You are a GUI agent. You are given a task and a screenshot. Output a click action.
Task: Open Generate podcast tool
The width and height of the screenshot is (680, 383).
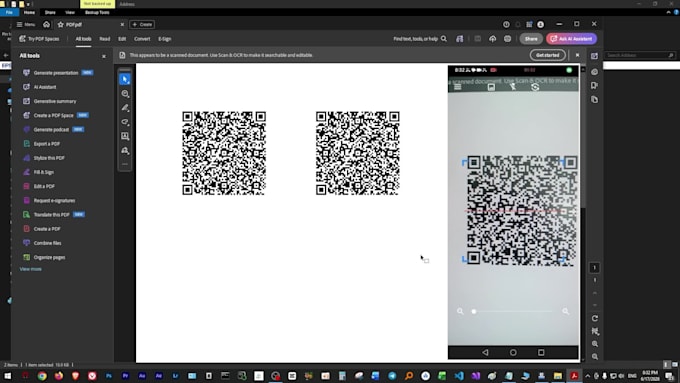pos(53,130)
